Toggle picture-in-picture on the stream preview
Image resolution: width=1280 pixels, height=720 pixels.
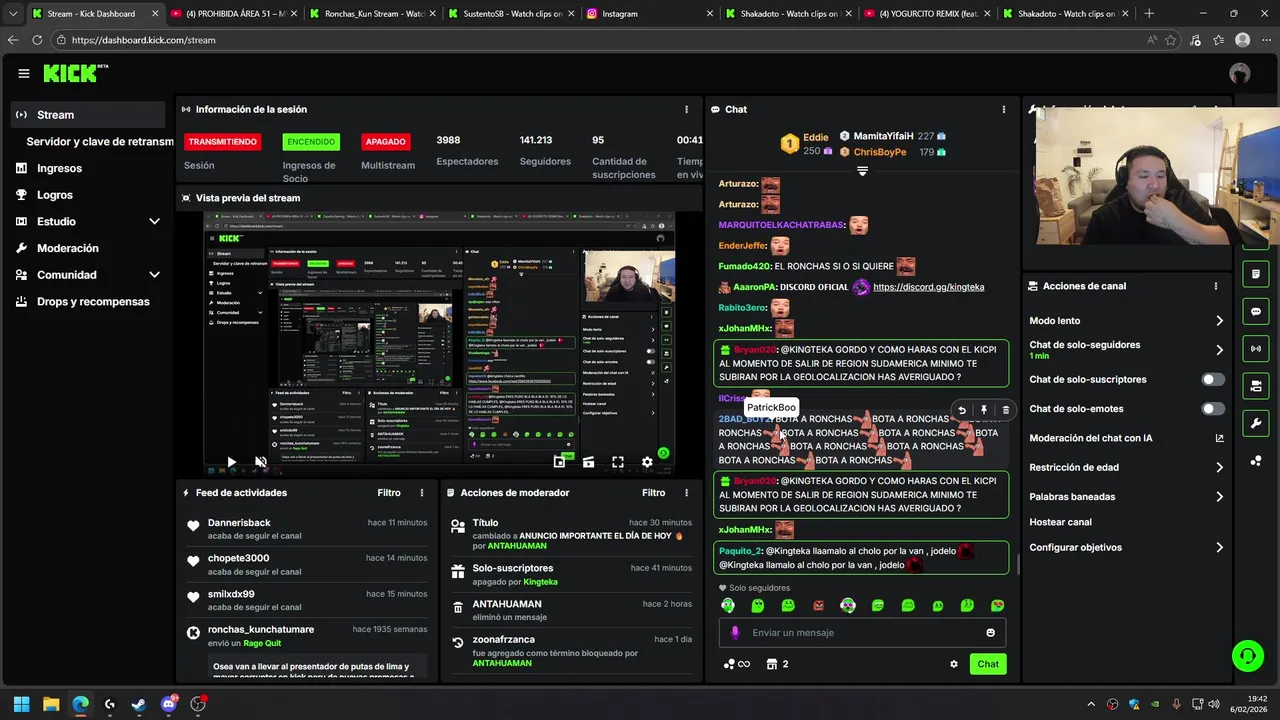(x=559, y=462)
